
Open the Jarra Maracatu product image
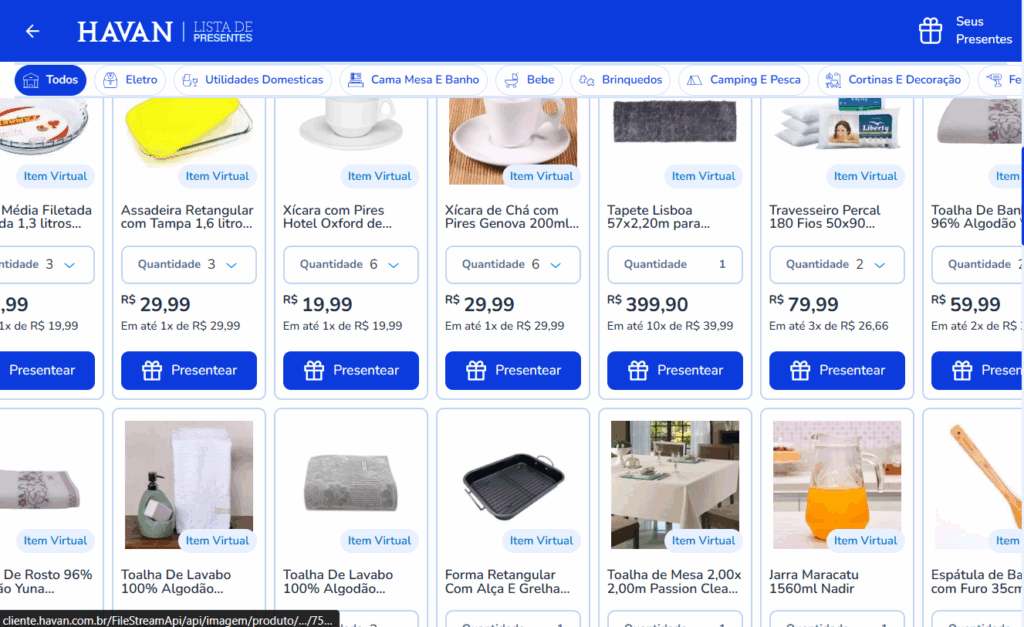[x=837, y=485]
